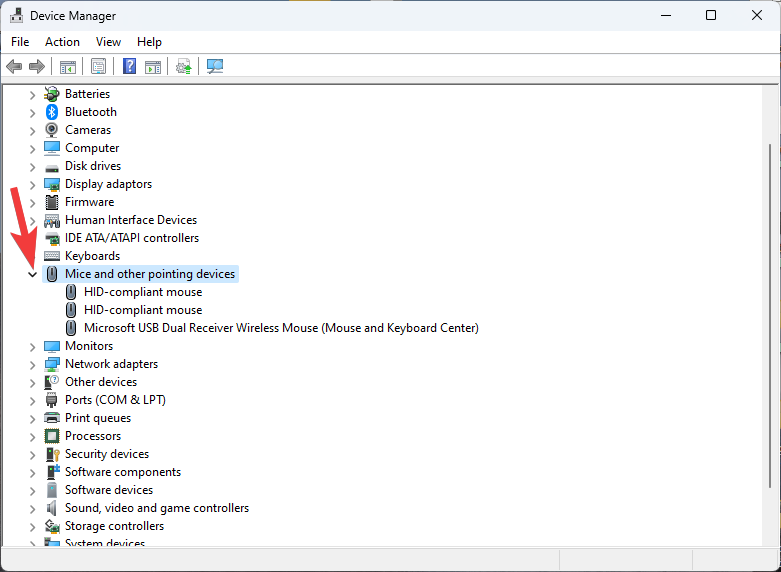Select the 'Other devices' label text
The image size is (781, 572).
[x=101, y=382]
